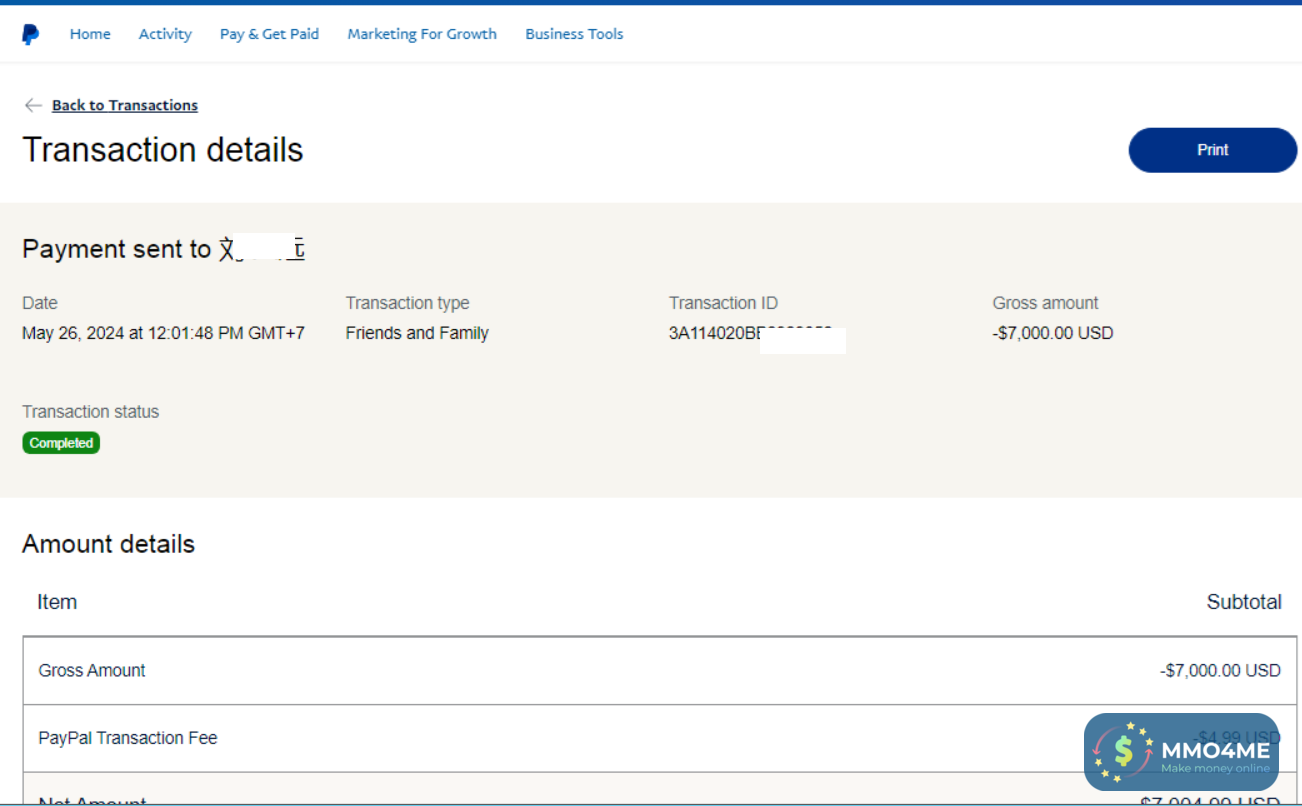Open Marketing For Growth menu
1302x806 pixels.
[x=422, y=34]
